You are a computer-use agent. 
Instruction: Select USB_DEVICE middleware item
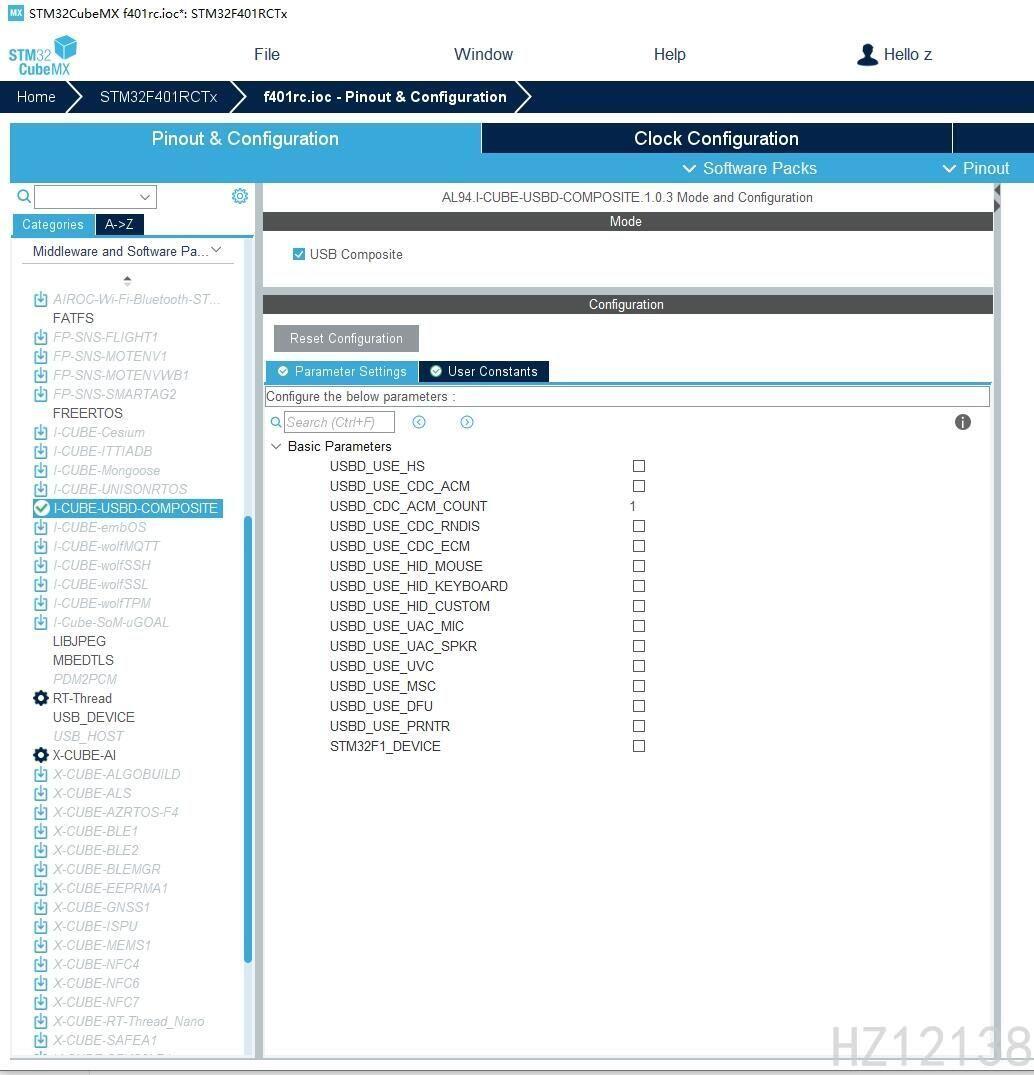coord(94,718)
